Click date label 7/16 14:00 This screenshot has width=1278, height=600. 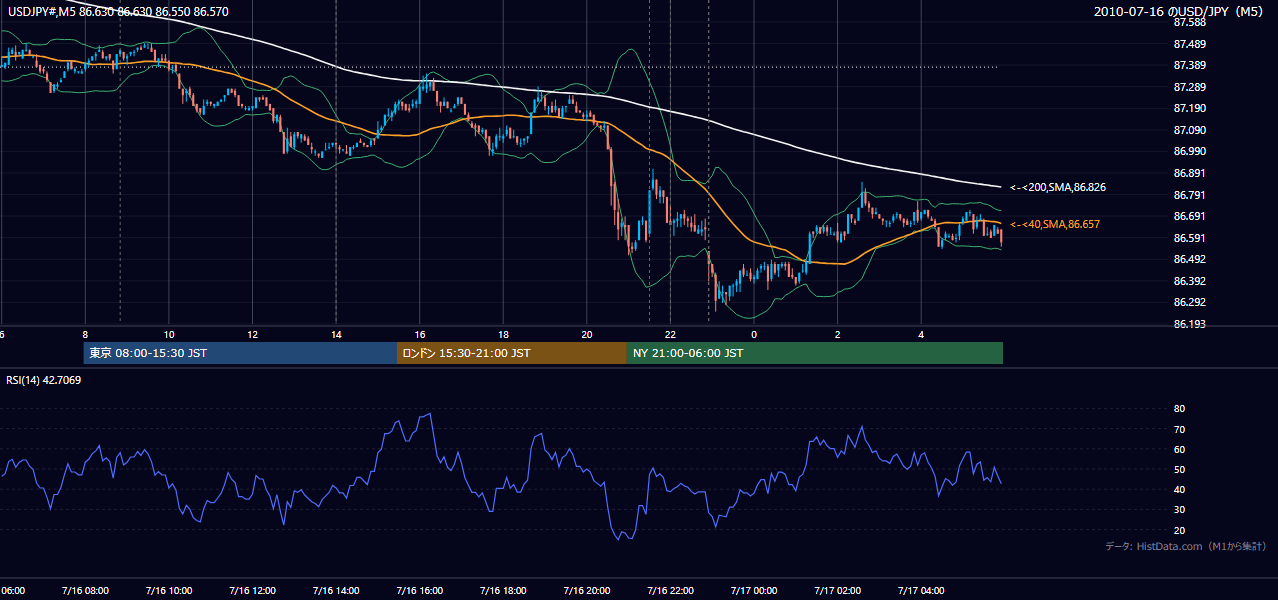[336, 591]
